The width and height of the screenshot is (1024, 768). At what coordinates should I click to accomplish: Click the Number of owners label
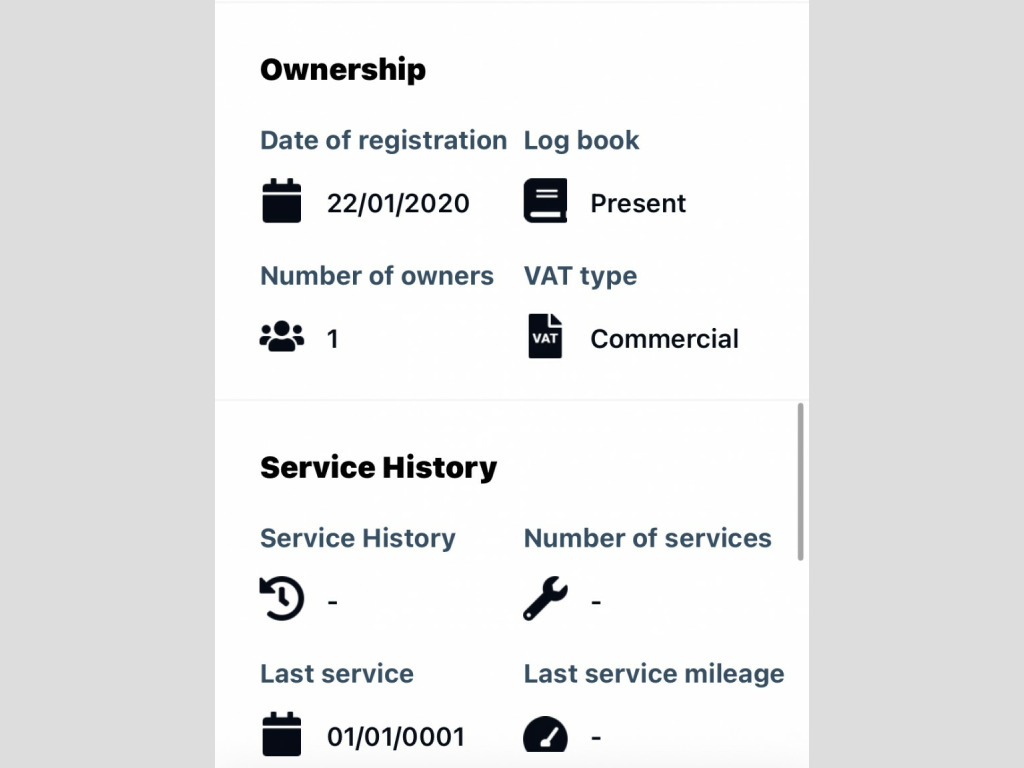(377, 276)
